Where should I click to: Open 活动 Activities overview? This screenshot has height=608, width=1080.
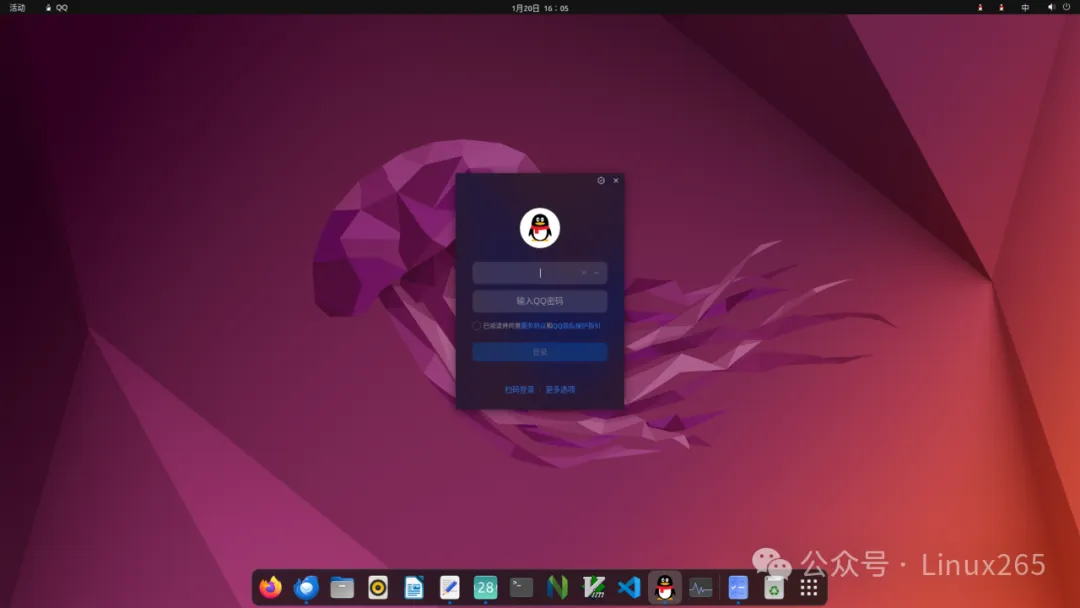[x=17, y=8]
